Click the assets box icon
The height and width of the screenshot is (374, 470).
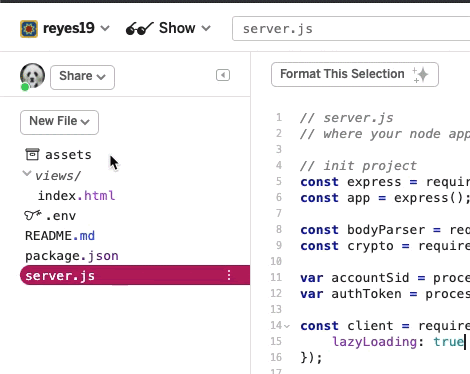tap(32, 154)
